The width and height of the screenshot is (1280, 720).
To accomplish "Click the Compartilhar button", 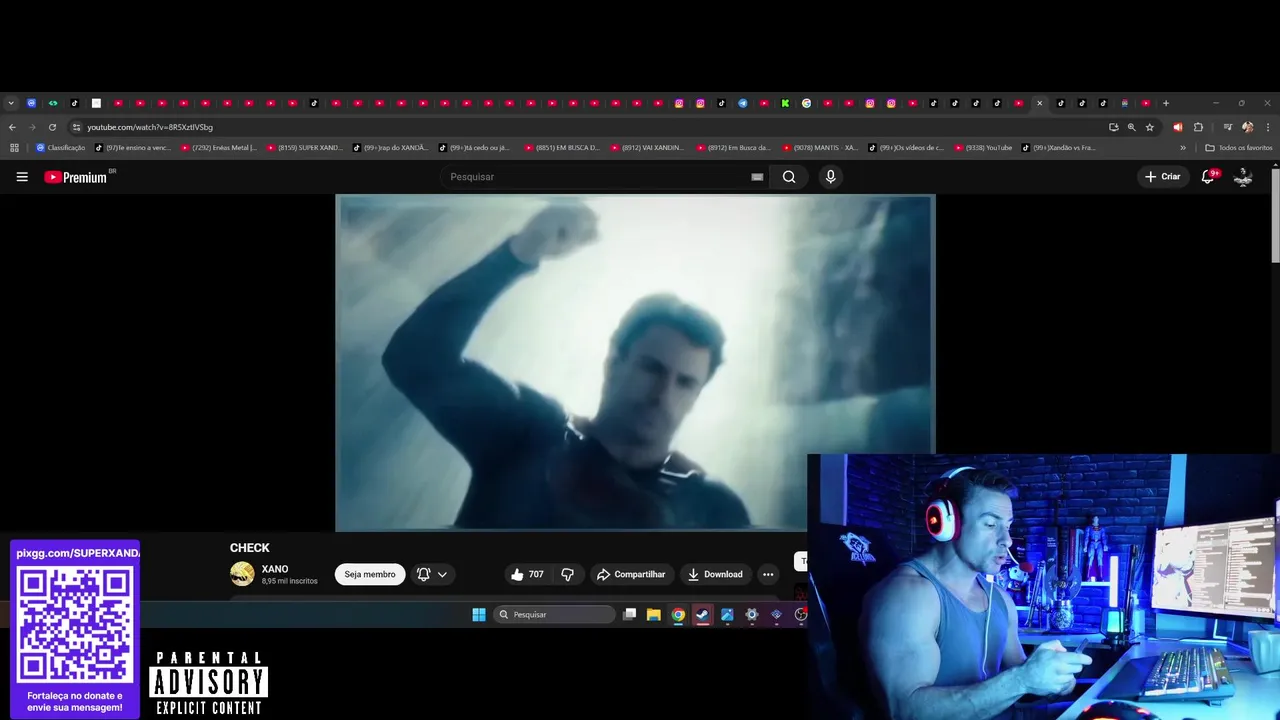I will pos(631,574).
